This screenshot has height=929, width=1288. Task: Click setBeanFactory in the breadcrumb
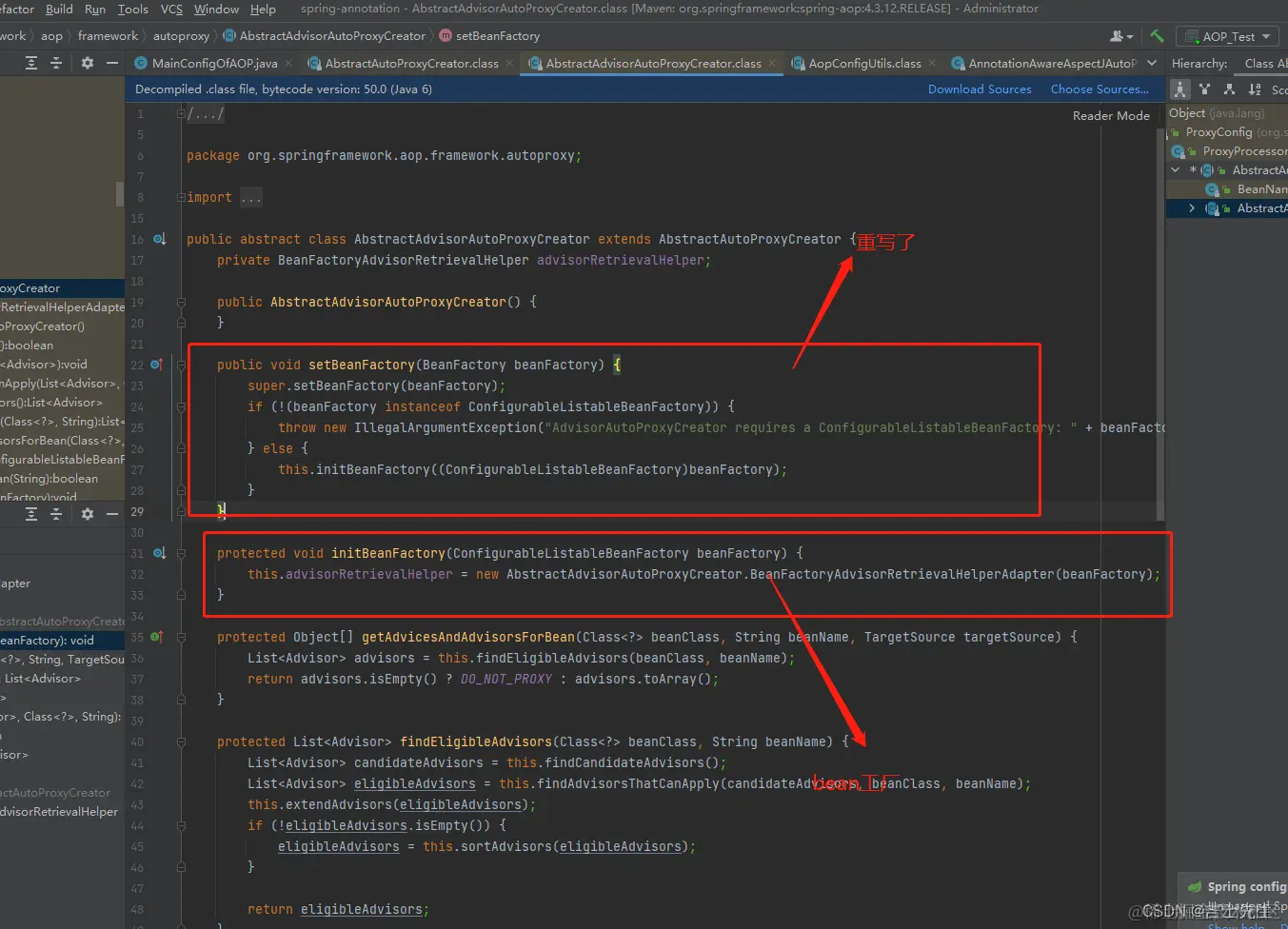click(498, 36)
